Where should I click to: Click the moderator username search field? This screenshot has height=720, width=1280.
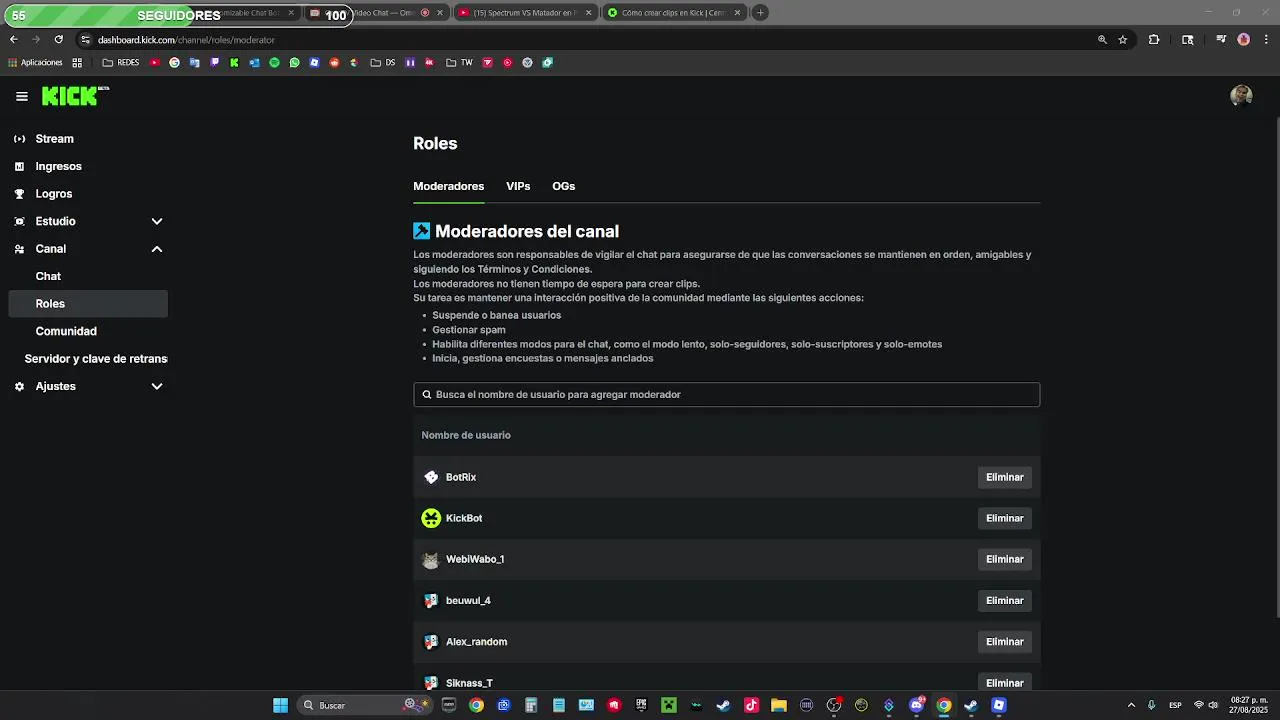[x=727, y=395]
